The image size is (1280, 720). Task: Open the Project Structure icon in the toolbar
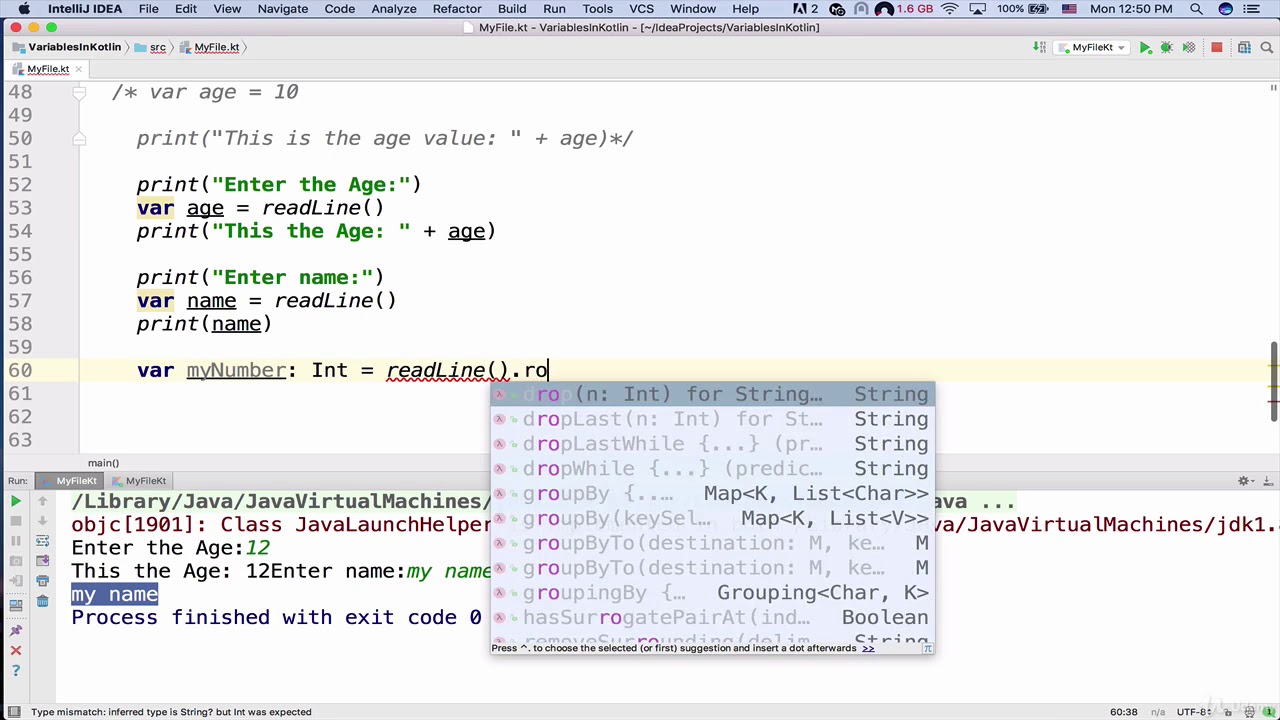[x=1244, y=47]
